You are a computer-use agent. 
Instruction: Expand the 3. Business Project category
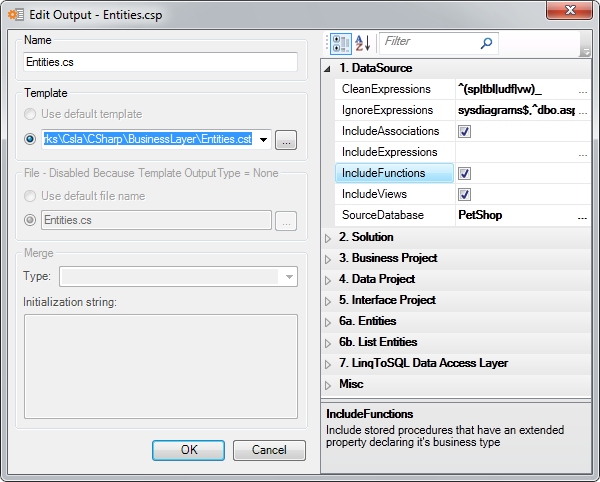coord(328,259)
